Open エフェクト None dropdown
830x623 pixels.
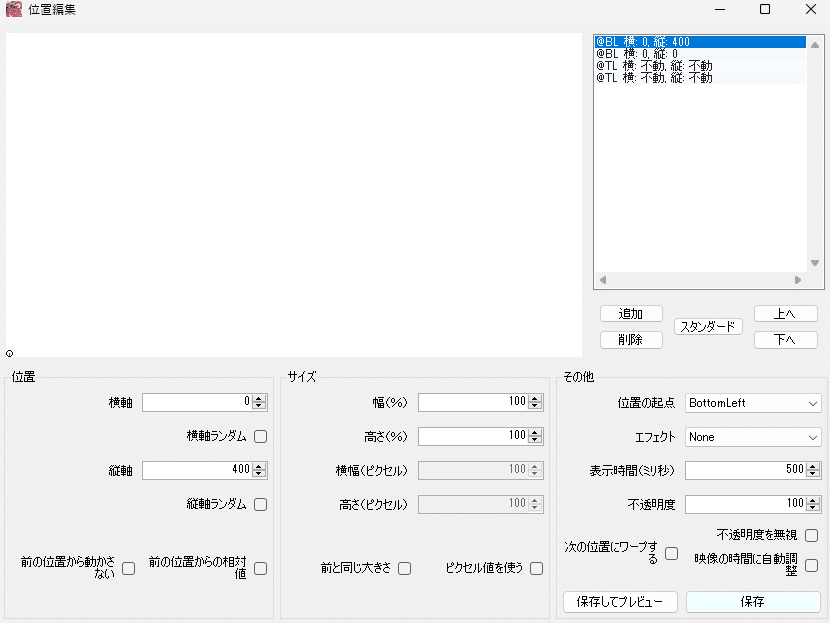753,437
